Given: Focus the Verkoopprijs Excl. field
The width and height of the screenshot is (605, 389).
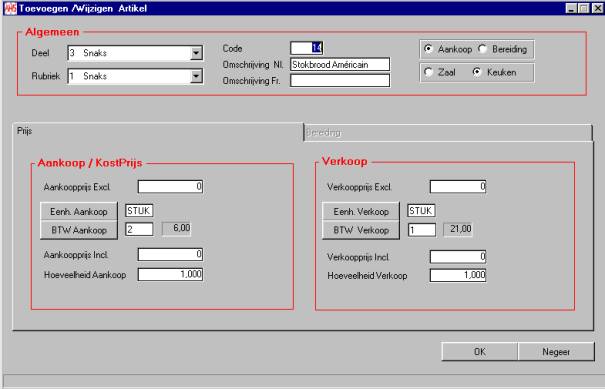Looking at the screenshot, I should 458,187.
